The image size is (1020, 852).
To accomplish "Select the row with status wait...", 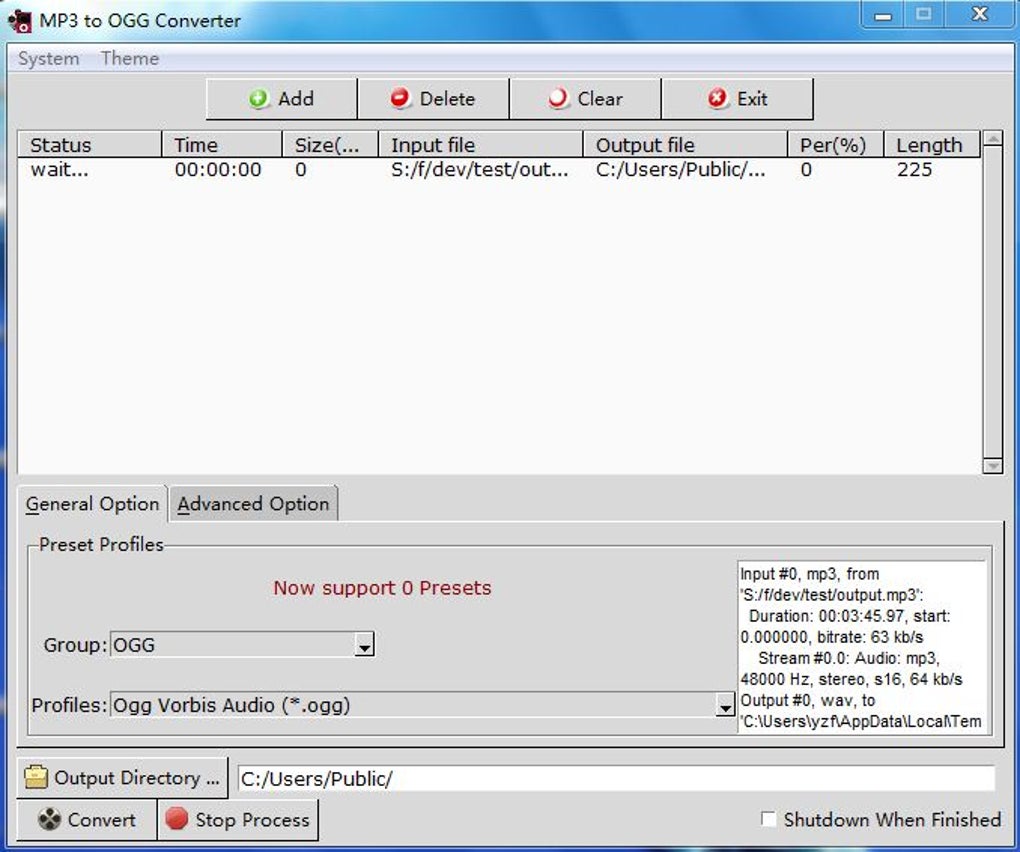I will point(498,170).
